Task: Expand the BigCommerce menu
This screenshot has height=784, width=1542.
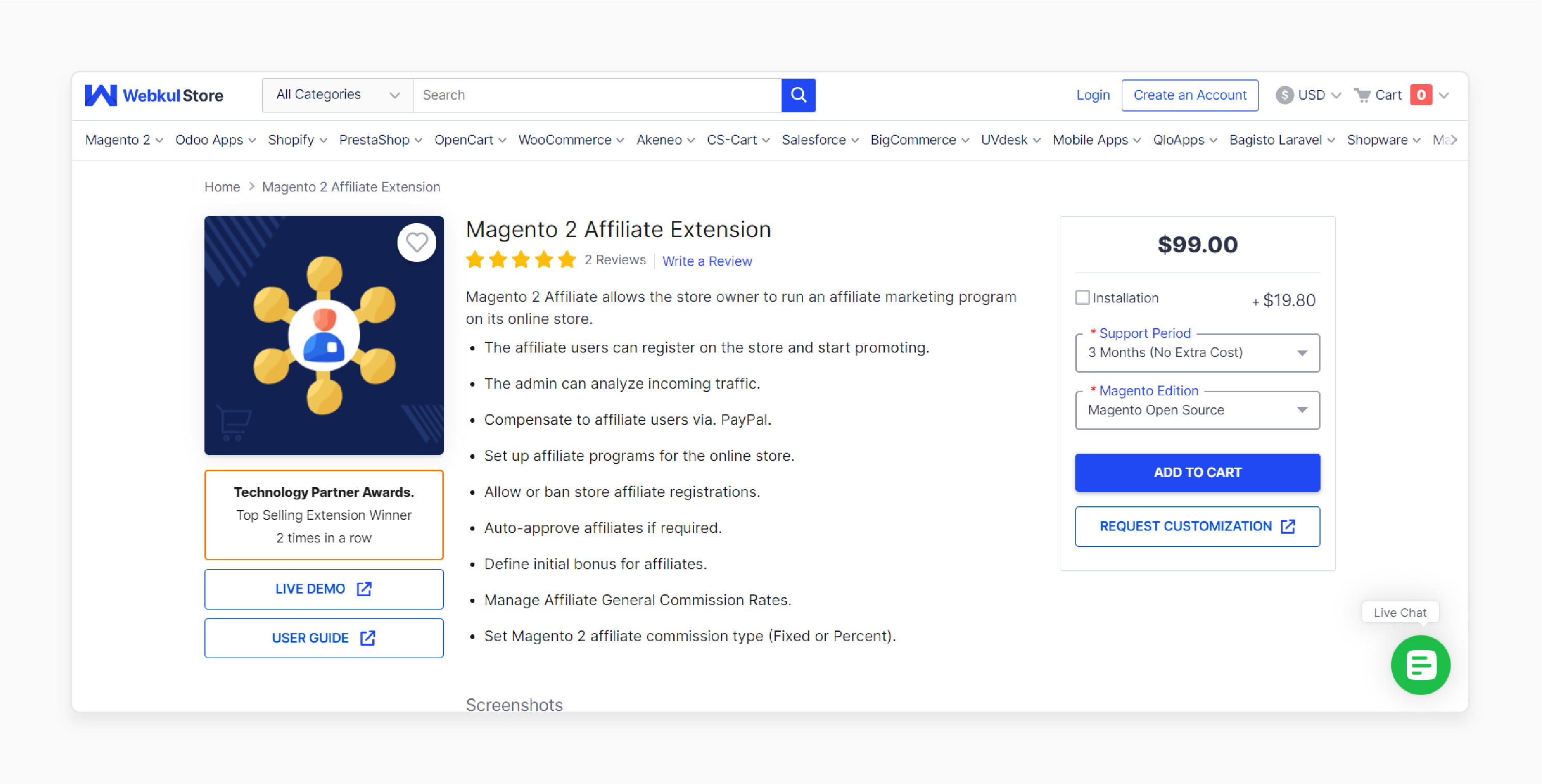Action: [920, 140]
